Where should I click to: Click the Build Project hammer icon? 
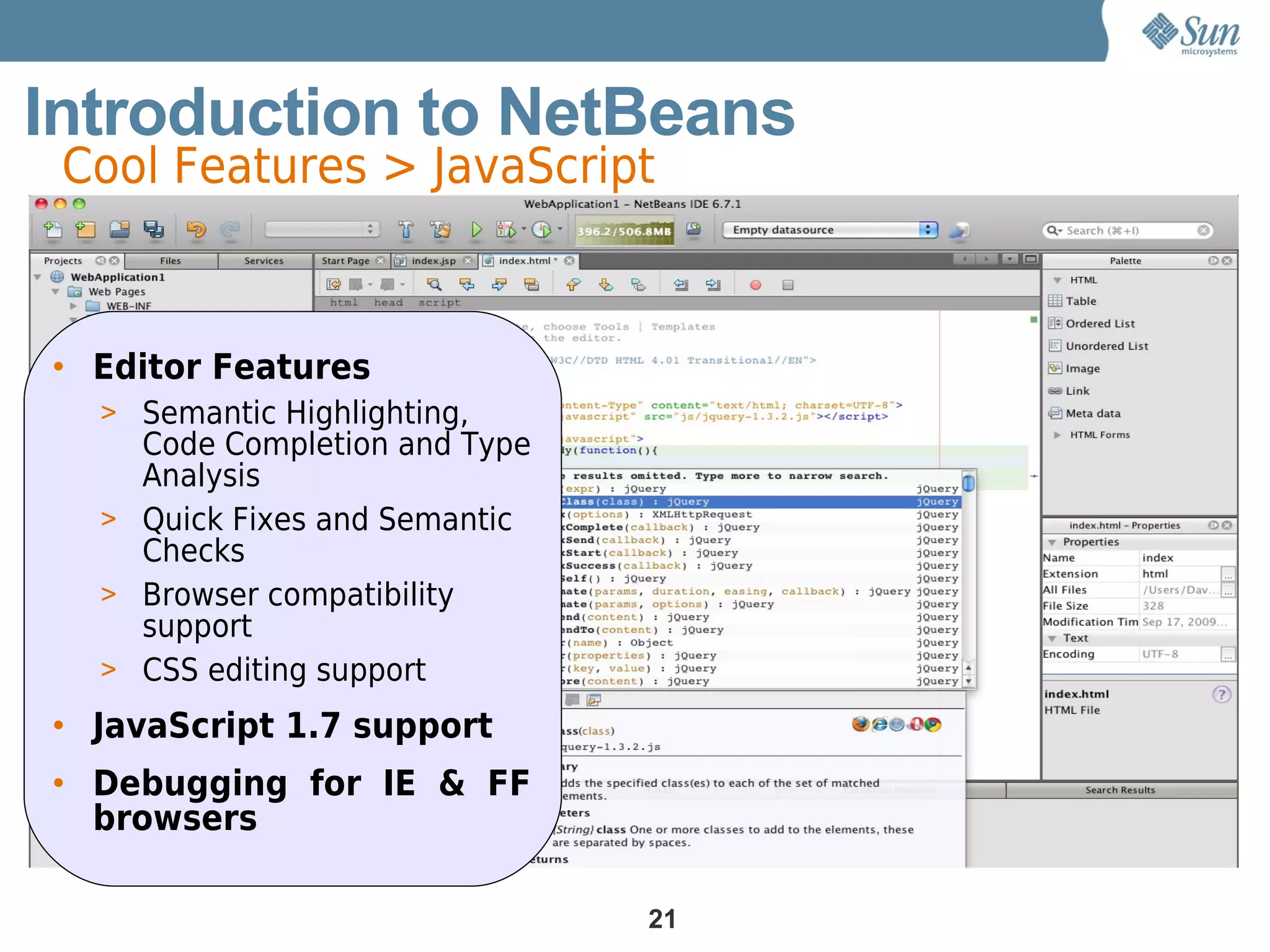click(406, 230)
